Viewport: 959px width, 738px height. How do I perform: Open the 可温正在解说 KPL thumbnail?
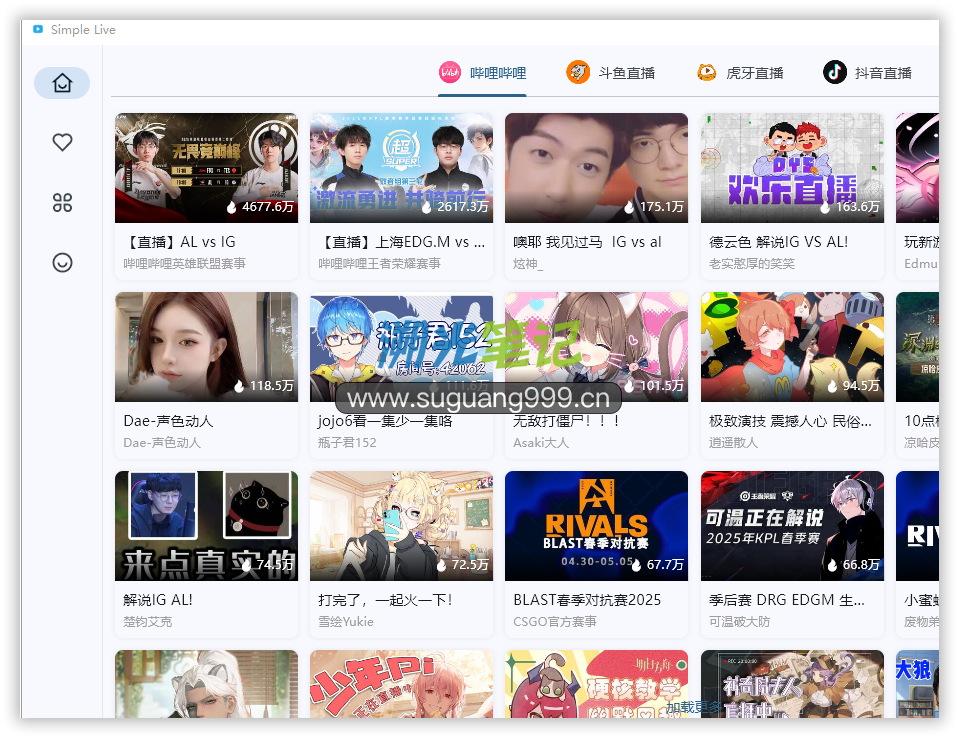(792, 526)
